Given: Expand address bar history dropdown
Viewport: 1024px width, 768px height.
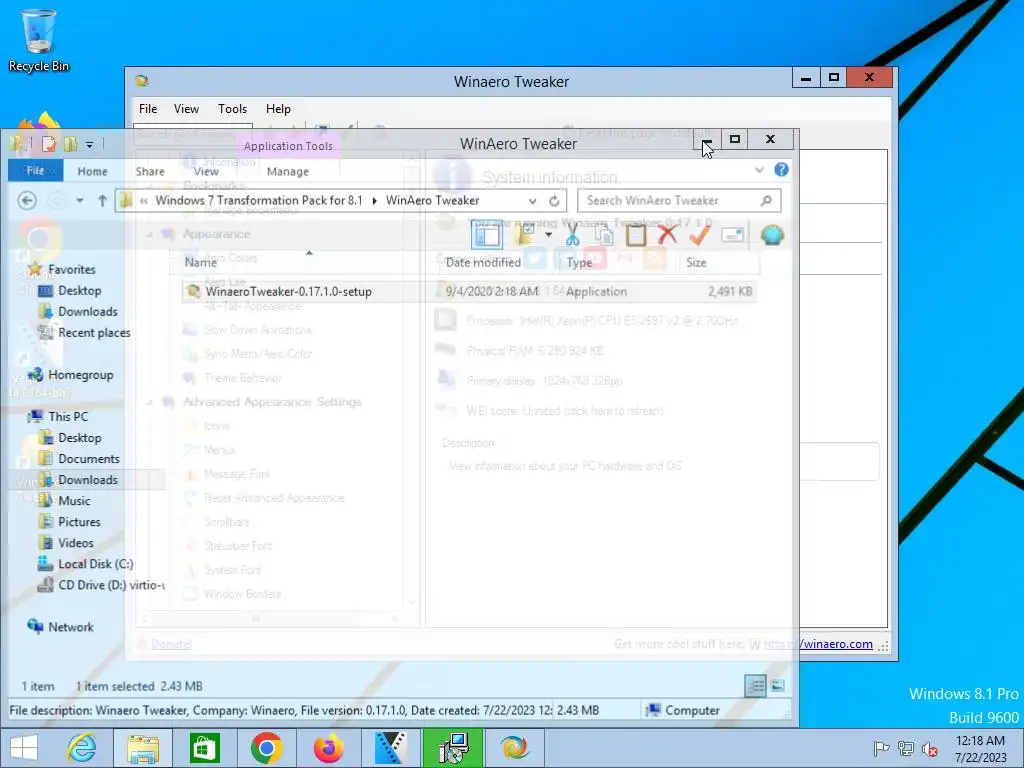Looking at the screenshot, I should (x=532, y=201).
